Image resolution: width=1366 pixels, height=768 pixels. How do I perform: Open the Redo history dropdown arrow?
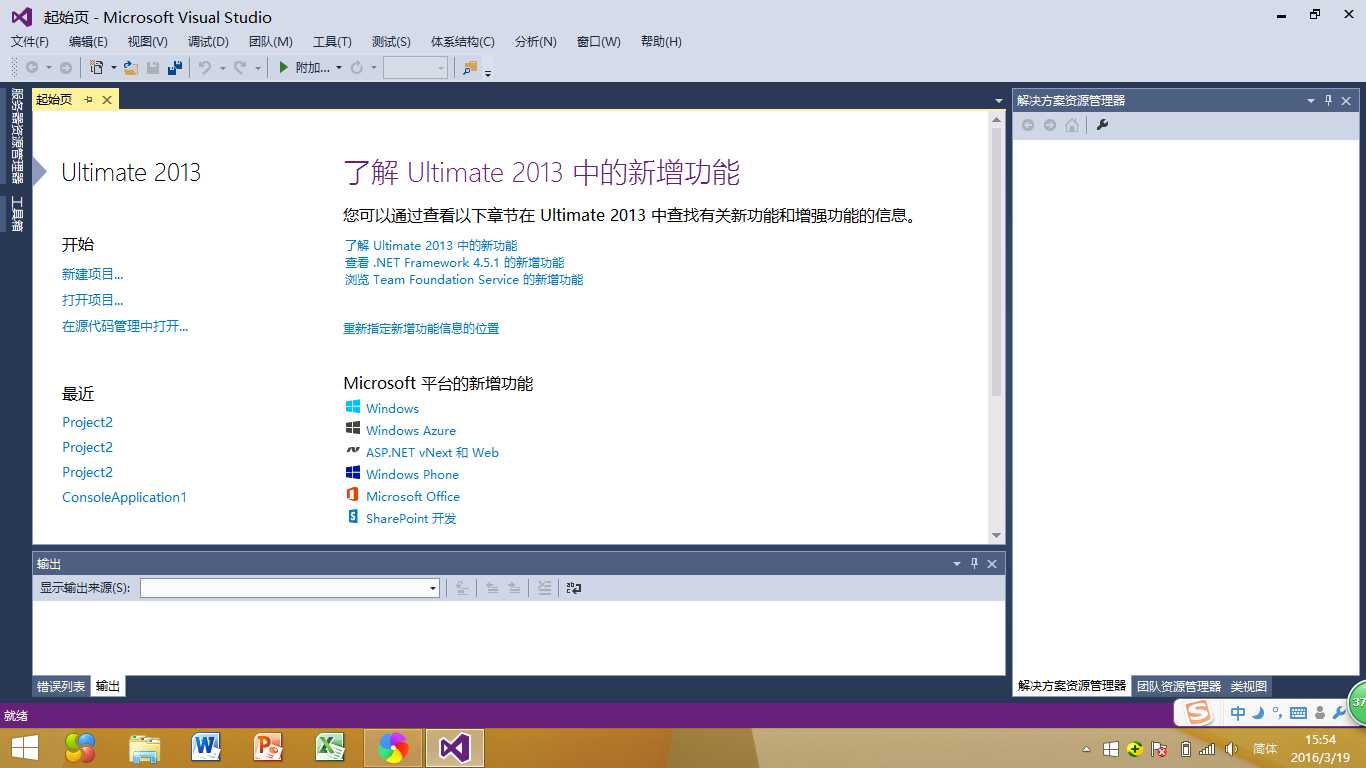pos(257,68)
